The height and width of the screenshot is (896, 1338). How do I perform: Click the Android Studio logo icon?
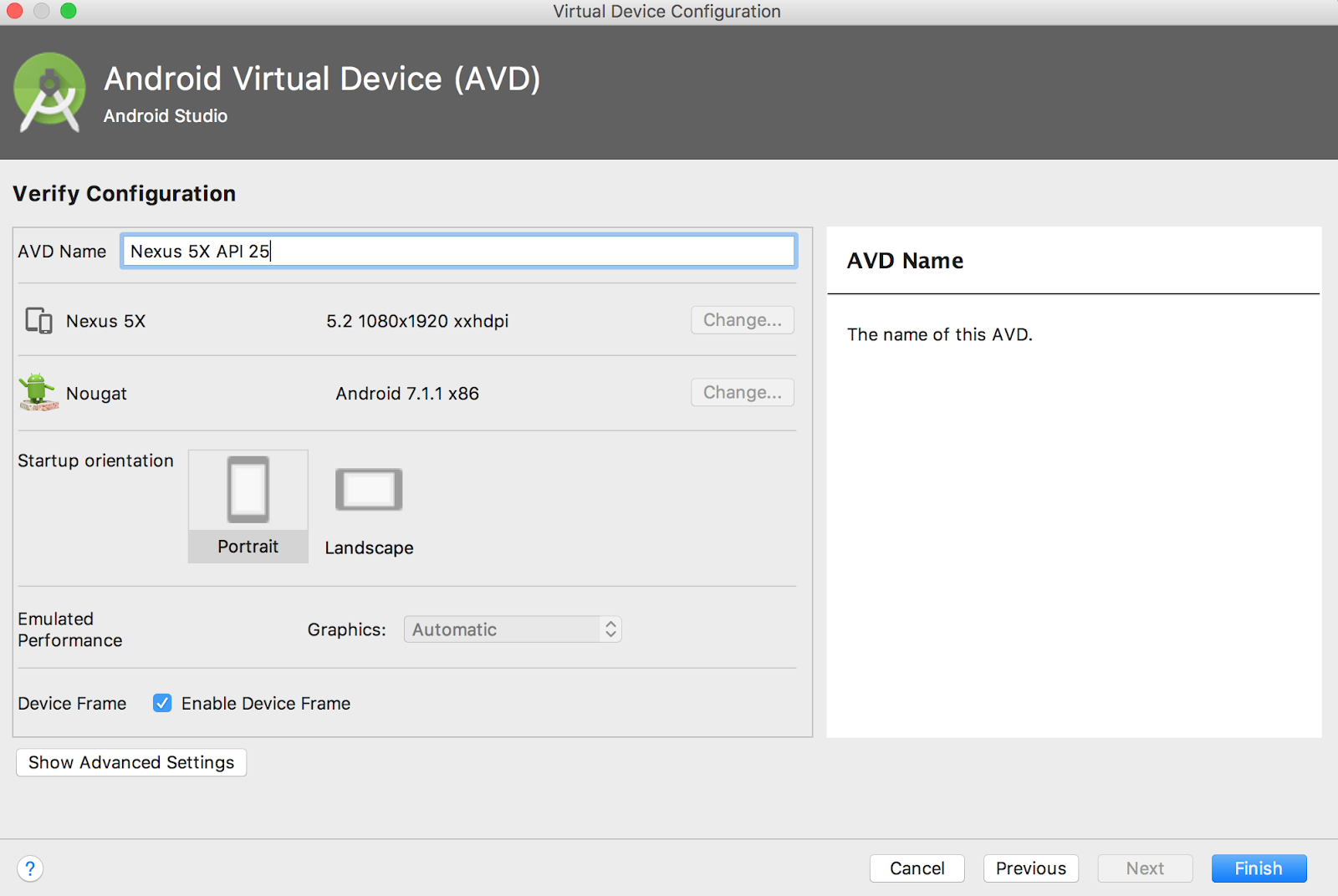tap(49, 89)
